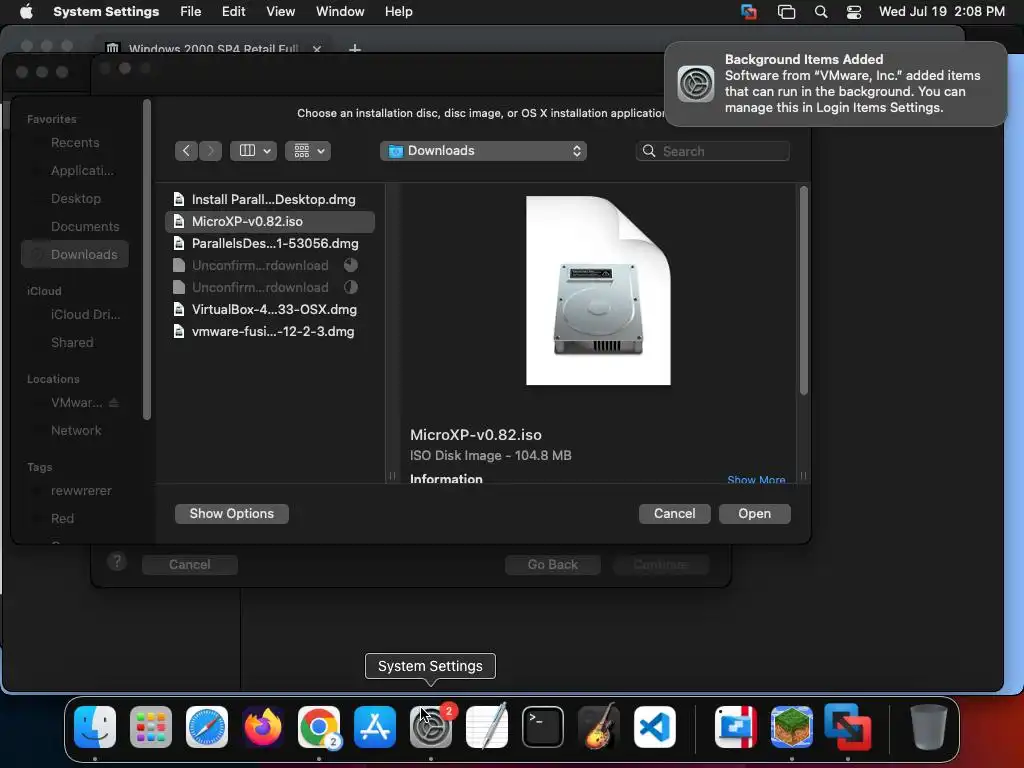Launch Minecraft from the Dock
The height and width of the screenshot is (768, 1024).
792,727
